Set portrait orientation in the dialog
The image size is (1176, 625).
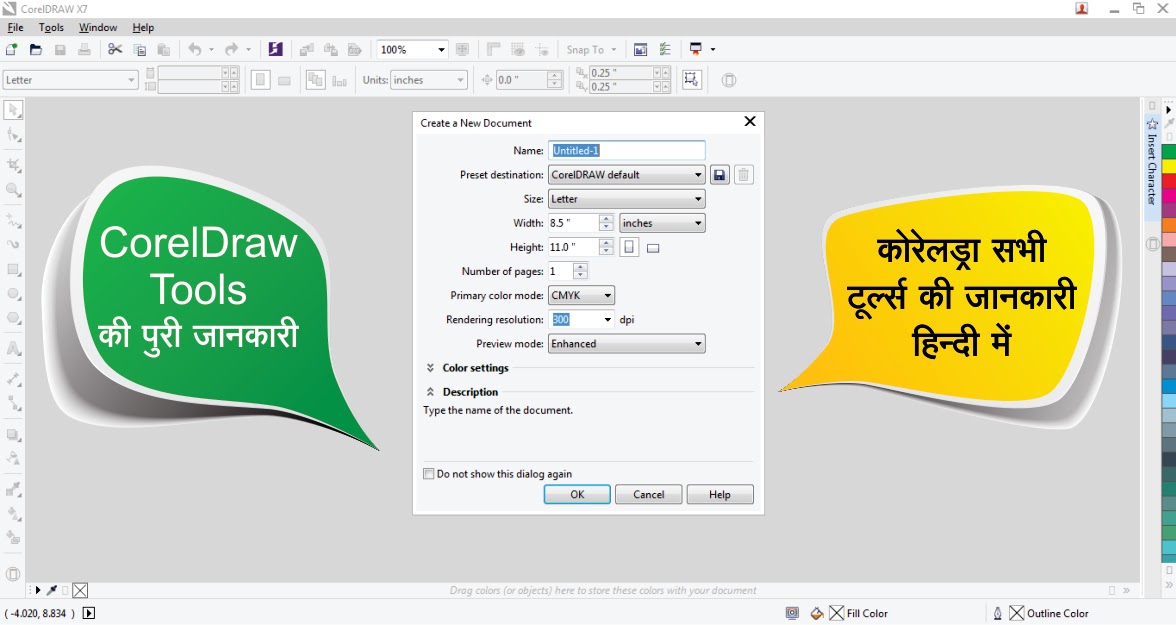point(629,248)
